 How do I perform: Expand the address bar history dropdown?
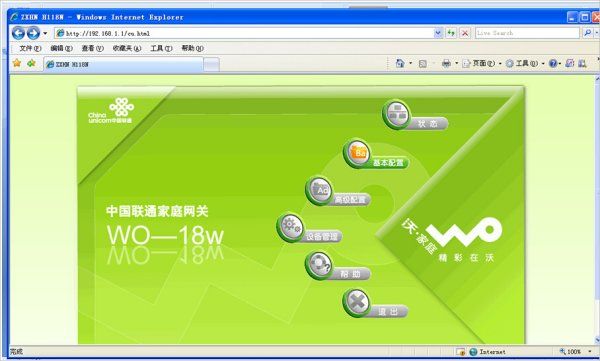438,33
